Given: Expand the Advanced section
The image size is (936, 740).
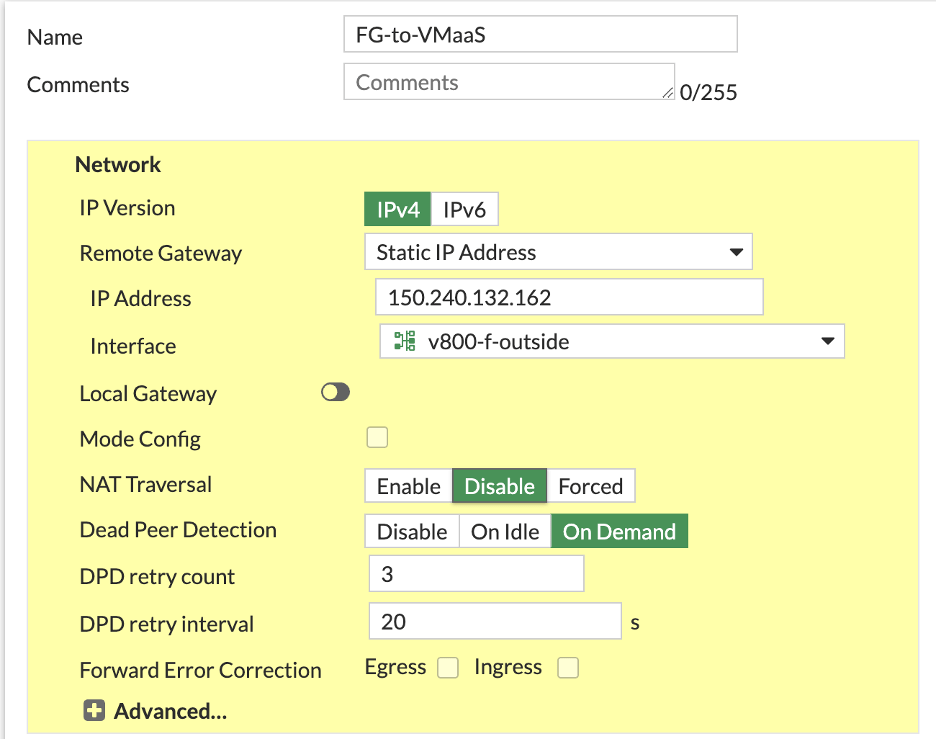Looking at the screenshot, I should [170, 711].
